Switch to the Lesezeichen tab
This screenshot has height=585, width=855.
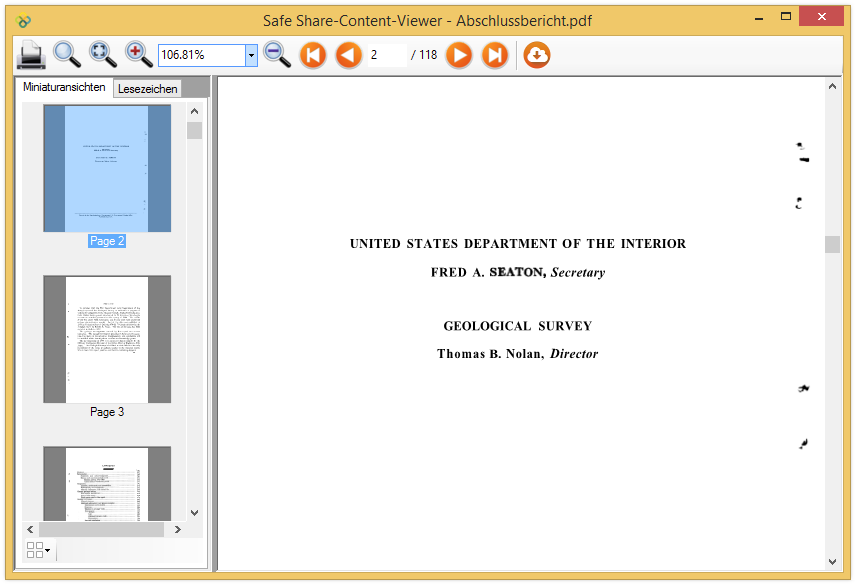(x=147, y=89)
